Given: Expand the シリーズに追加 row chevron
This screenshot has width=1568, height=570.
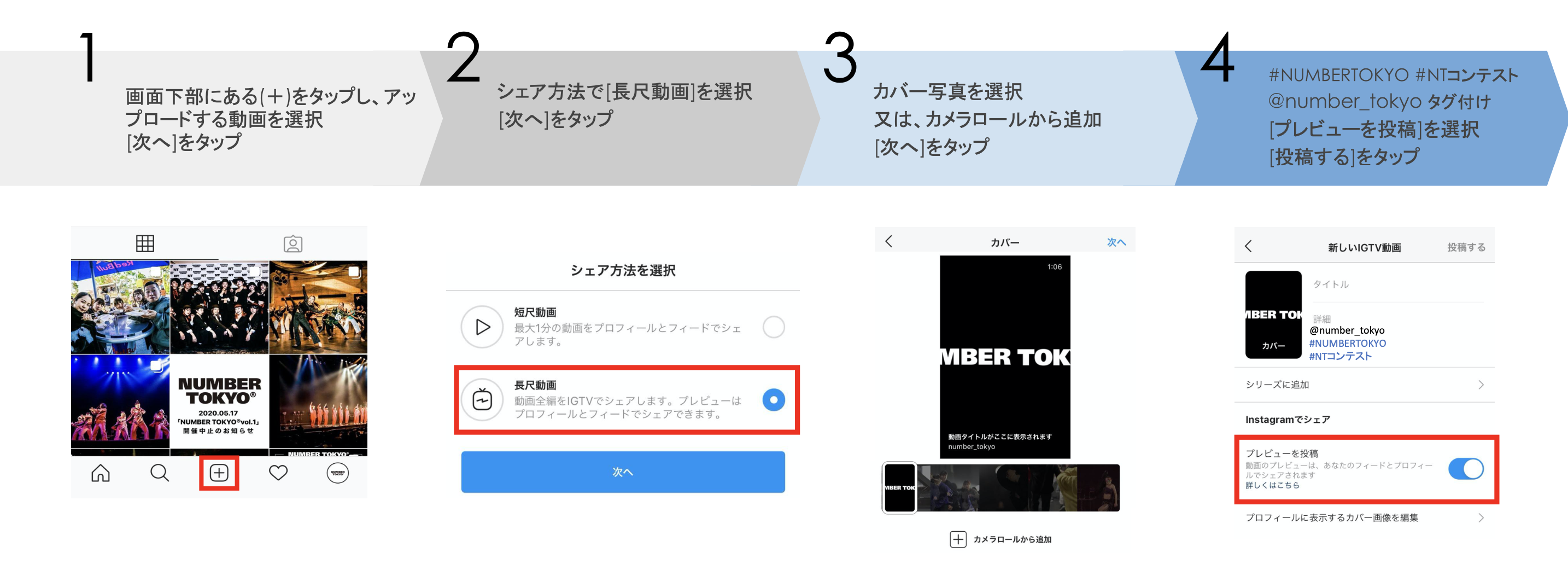Looking at the screenshot, I should 1481,385.
